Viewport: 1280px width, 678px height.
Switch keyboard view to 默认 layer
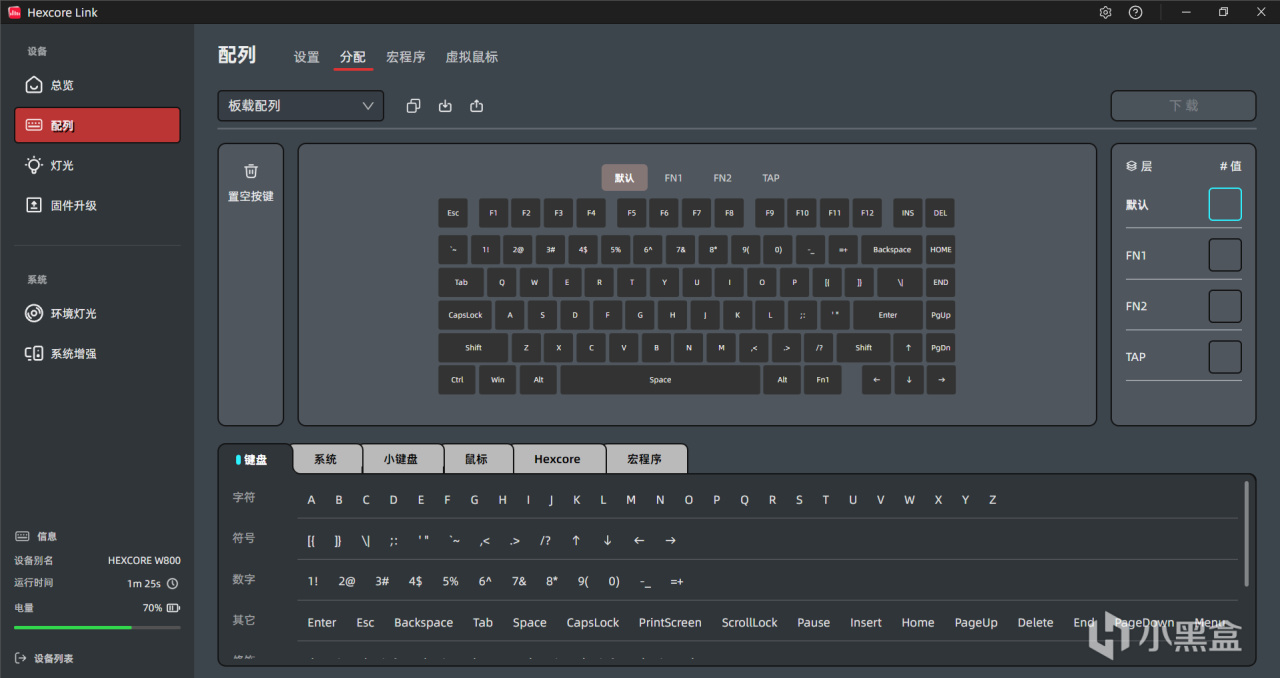coord(624,178)
